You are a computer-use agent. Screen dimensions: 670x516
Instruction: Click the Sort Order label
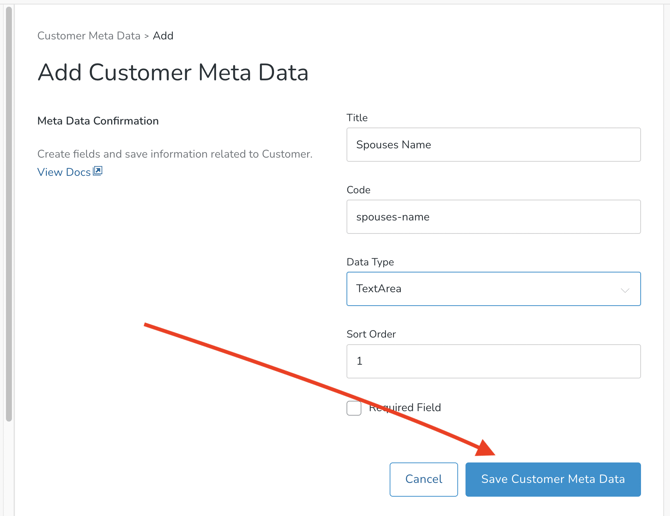coord(372,334)
